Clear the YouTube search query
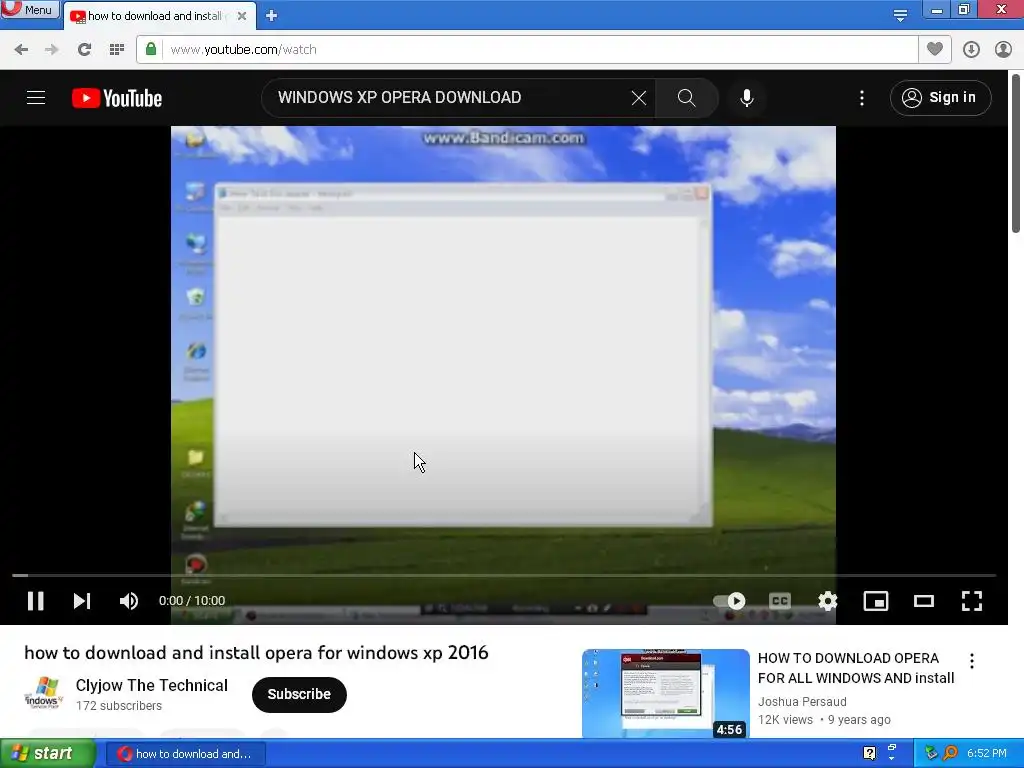The width and height of the screenshot is (1024, 768). click(x=639, y=98)
